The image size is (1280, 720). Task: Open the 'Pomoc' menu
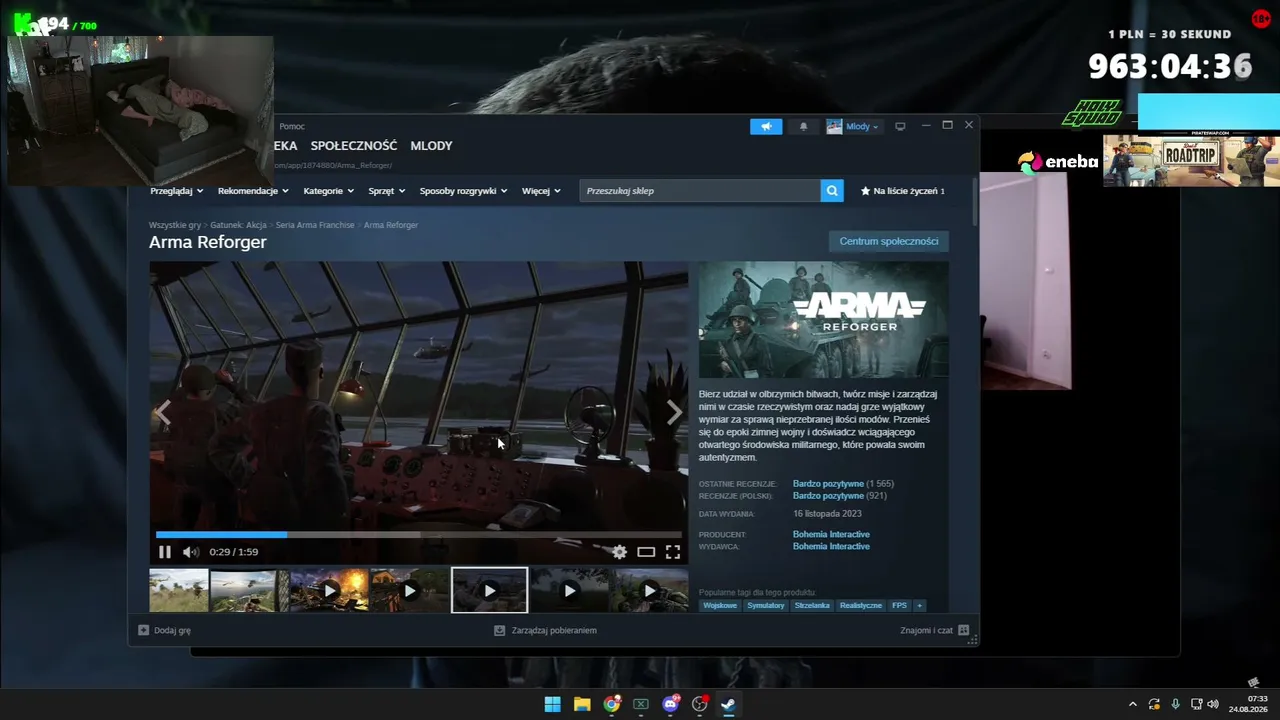click(292, 126)
